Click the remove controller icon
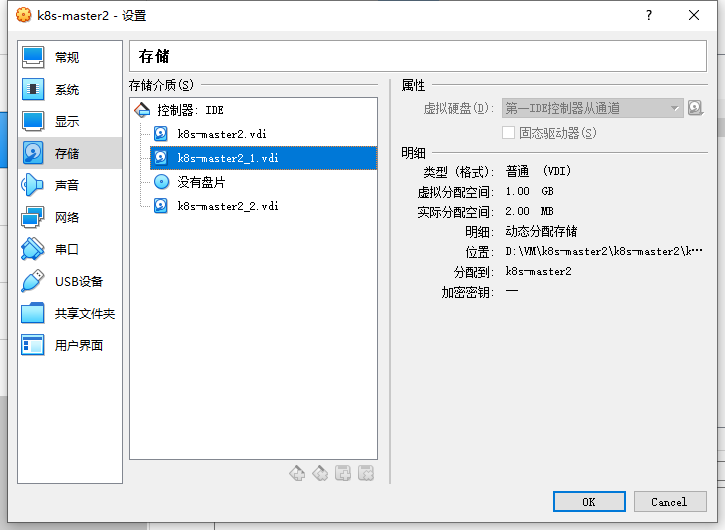Viewport: 725px width, 530px height. [x=320, y=473]
